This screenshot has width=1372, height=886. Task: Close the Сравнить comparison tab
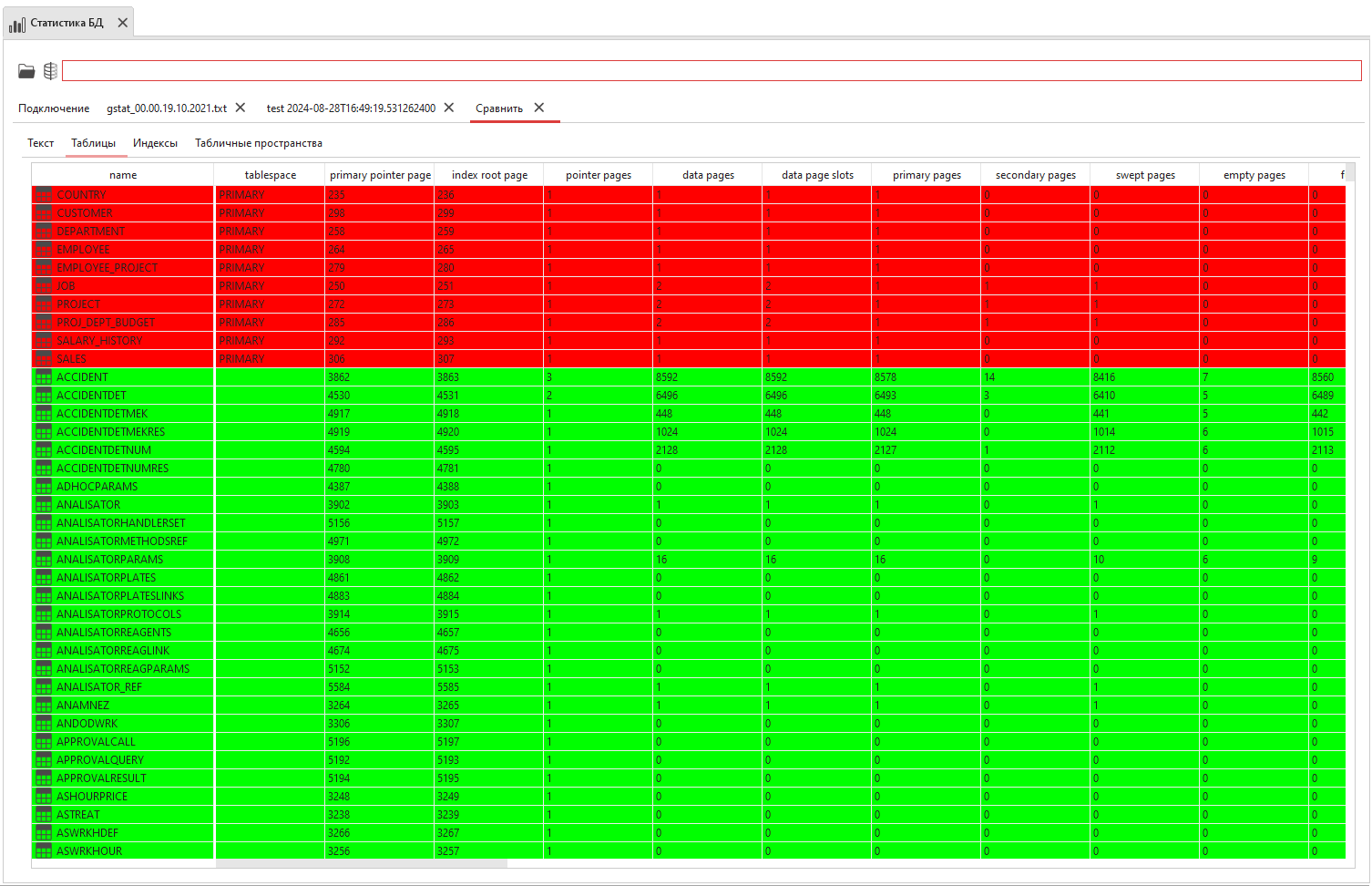point(538,107)
